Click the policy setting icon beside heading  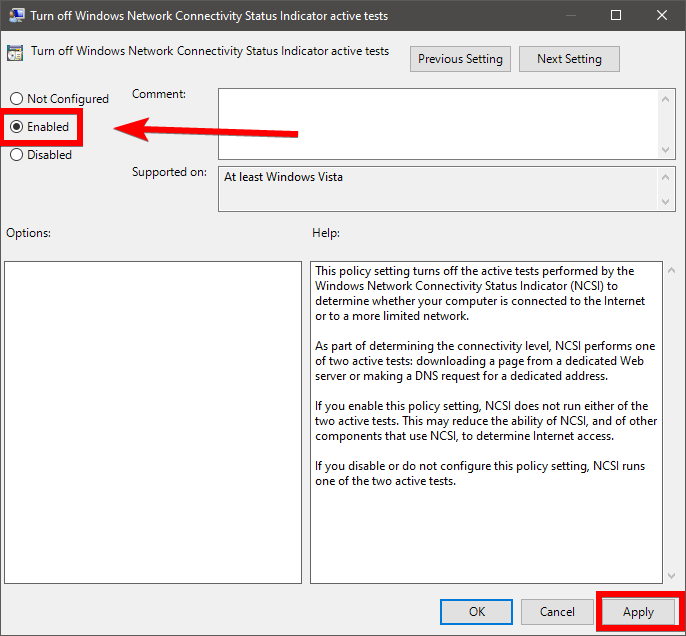tap(15, 53)
